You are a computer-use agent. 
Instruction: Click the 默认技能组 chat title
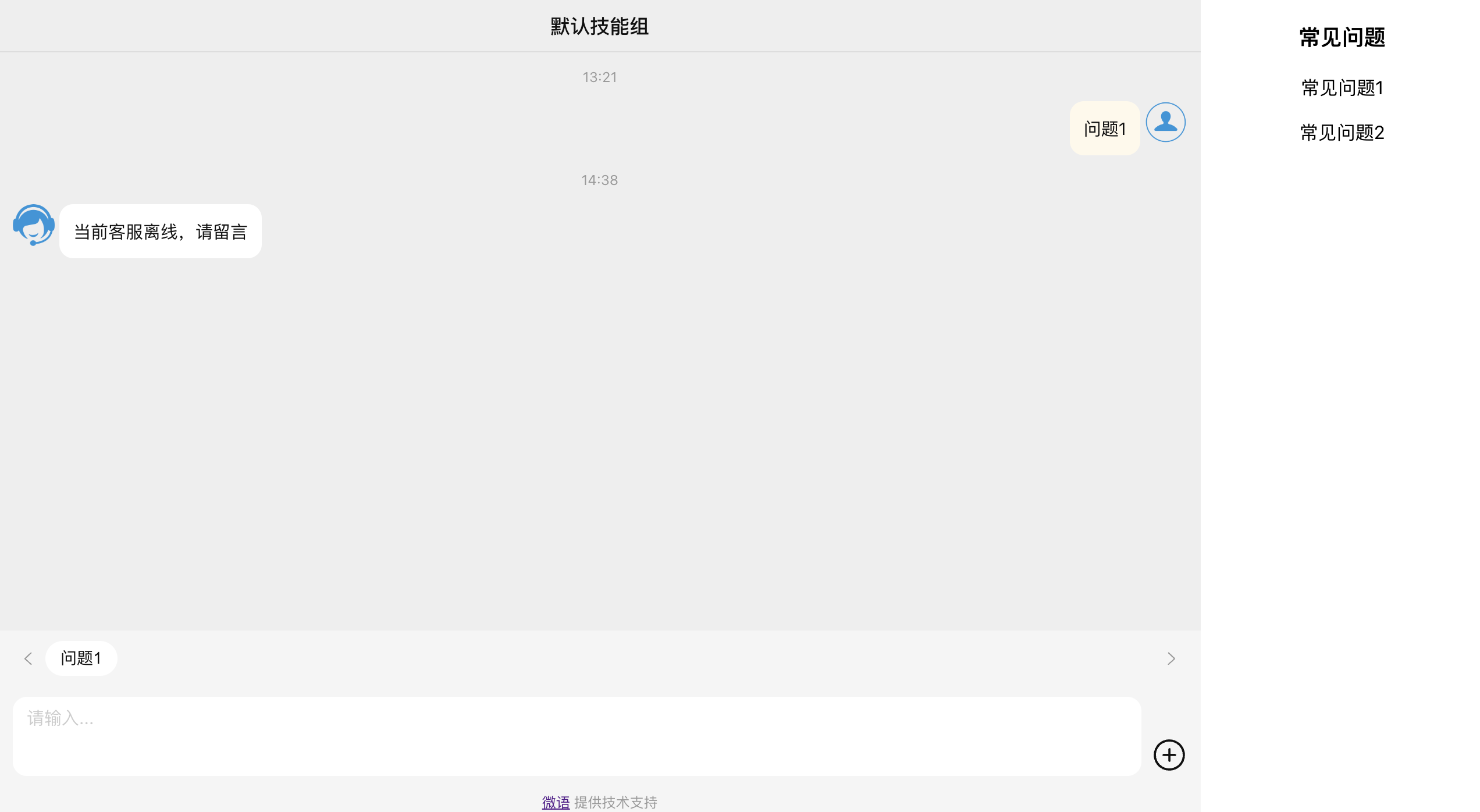tap(600, 26)
